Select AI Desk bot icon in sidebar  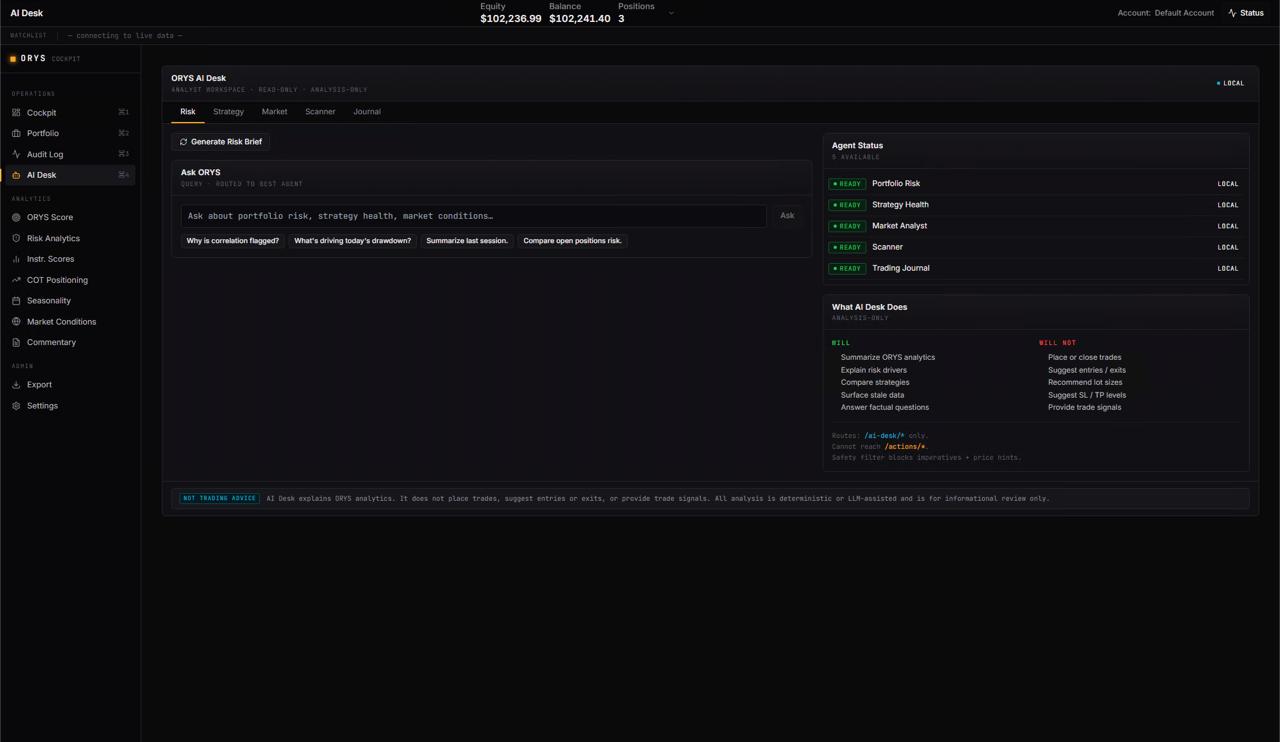(16, 175)
